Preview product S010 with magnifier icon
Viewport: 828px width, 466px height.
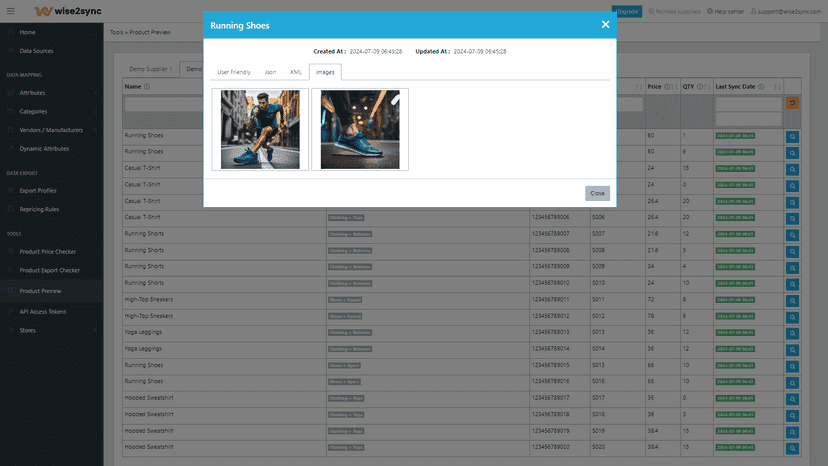[792, 284]
